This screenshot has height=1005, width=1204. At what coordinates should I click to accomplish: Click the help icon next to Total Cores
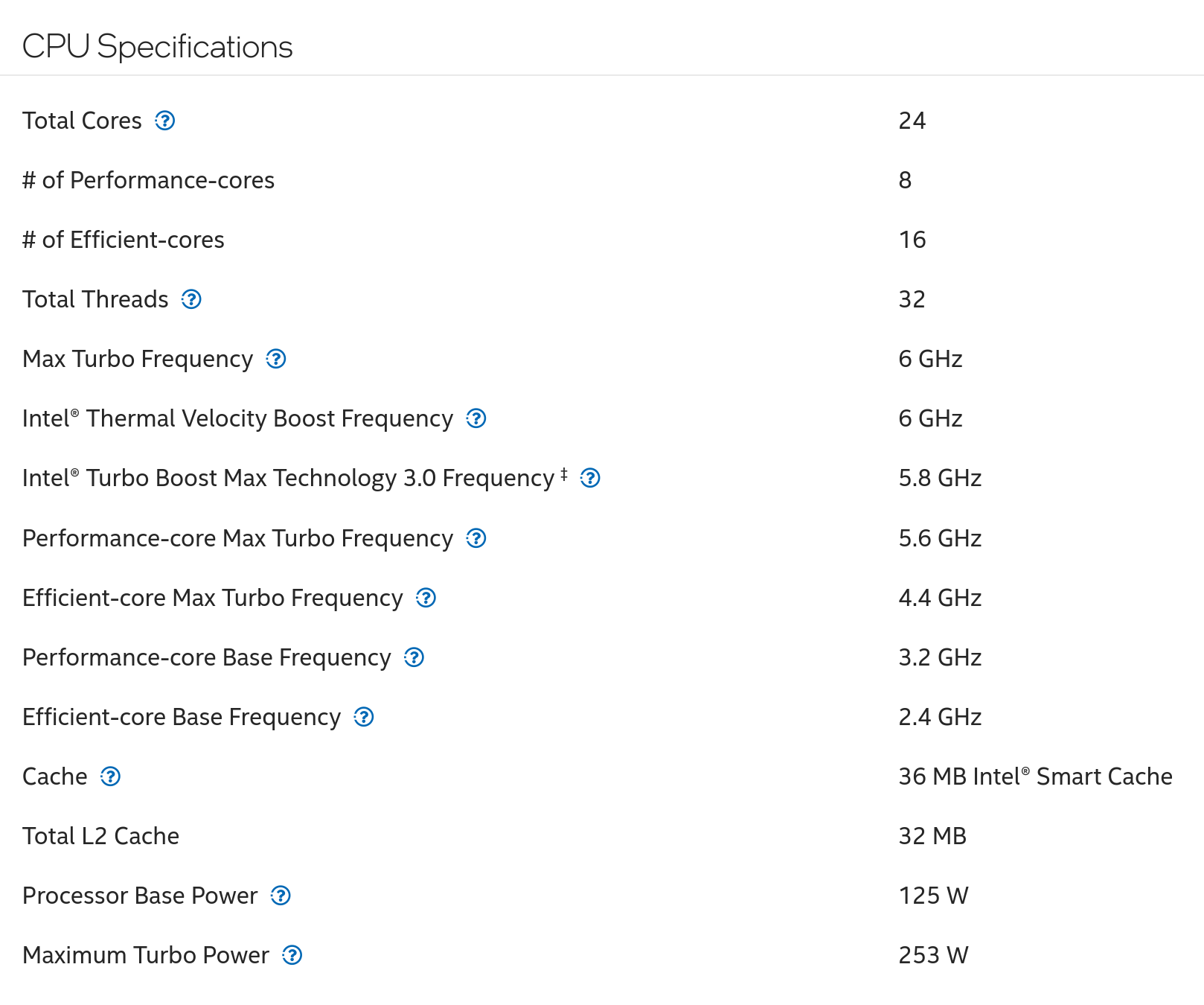165,121
